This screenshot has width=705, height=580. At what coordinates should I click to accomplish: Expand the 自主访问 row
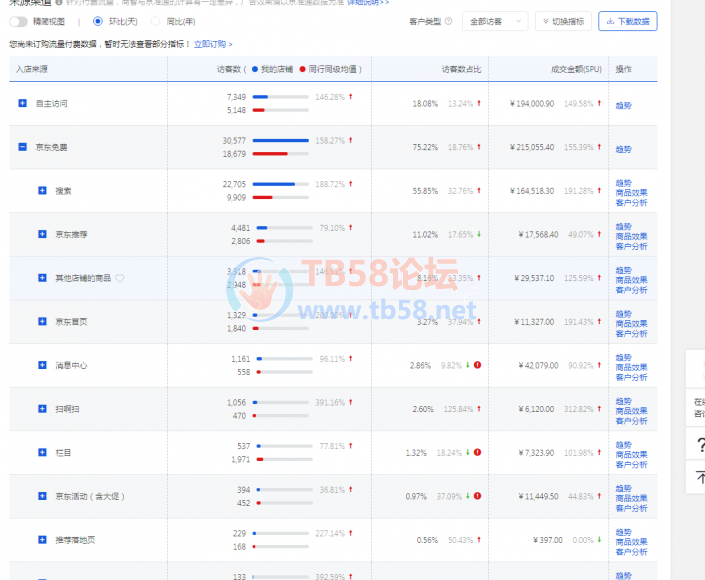(x=22, y=103)
